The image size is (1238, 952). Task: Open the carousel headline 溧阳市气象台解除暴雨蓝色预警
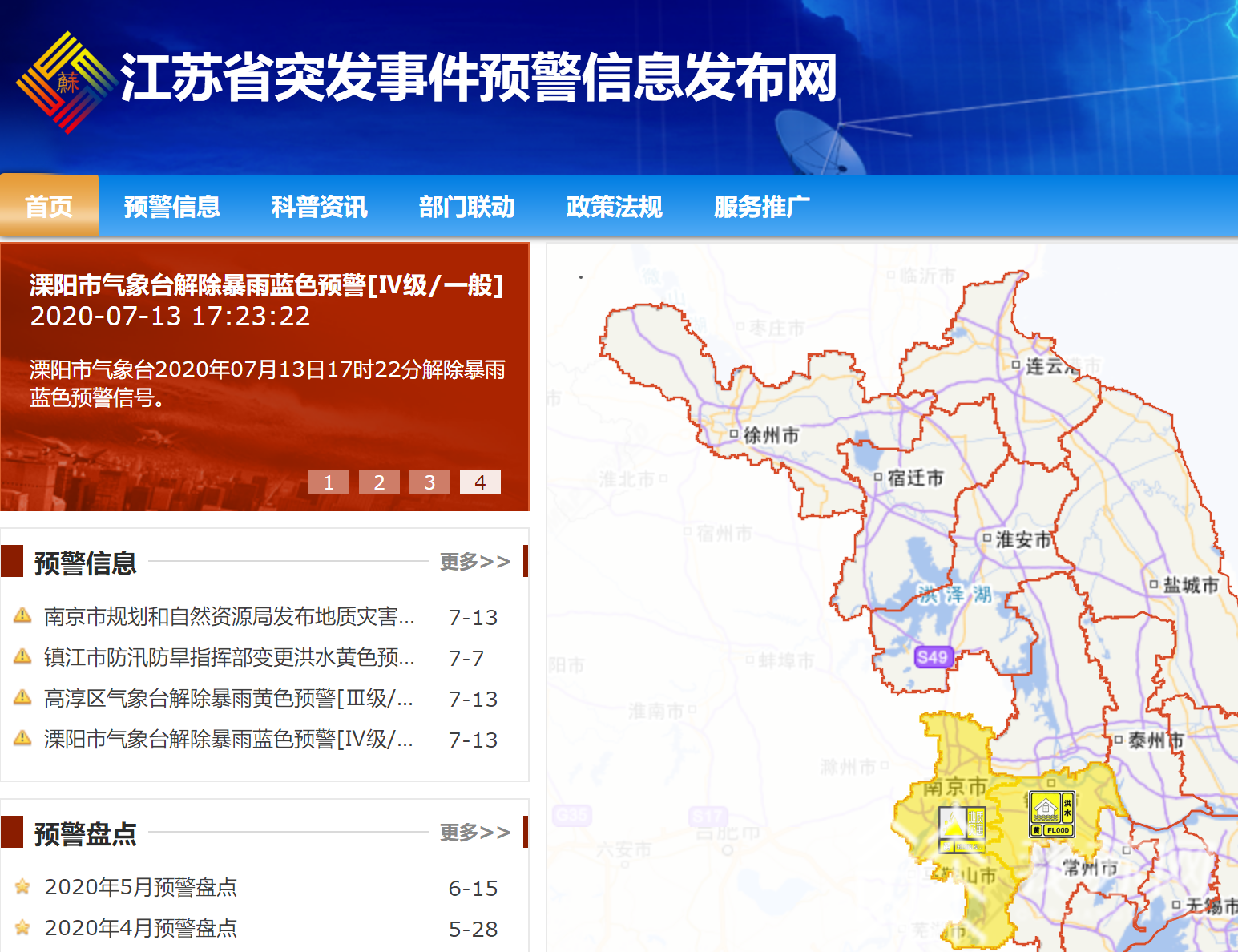click(267, 284)
